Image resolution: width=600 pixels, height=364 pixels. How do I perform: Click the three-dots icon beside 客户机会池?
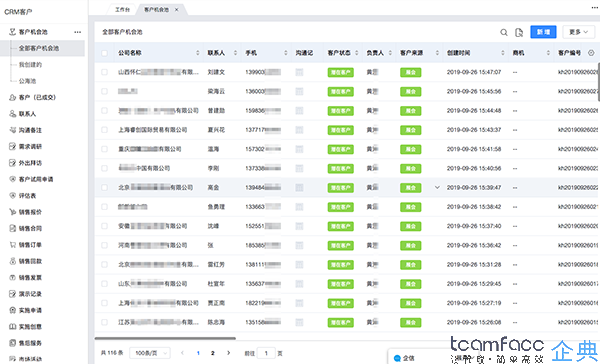coord(78,32)
